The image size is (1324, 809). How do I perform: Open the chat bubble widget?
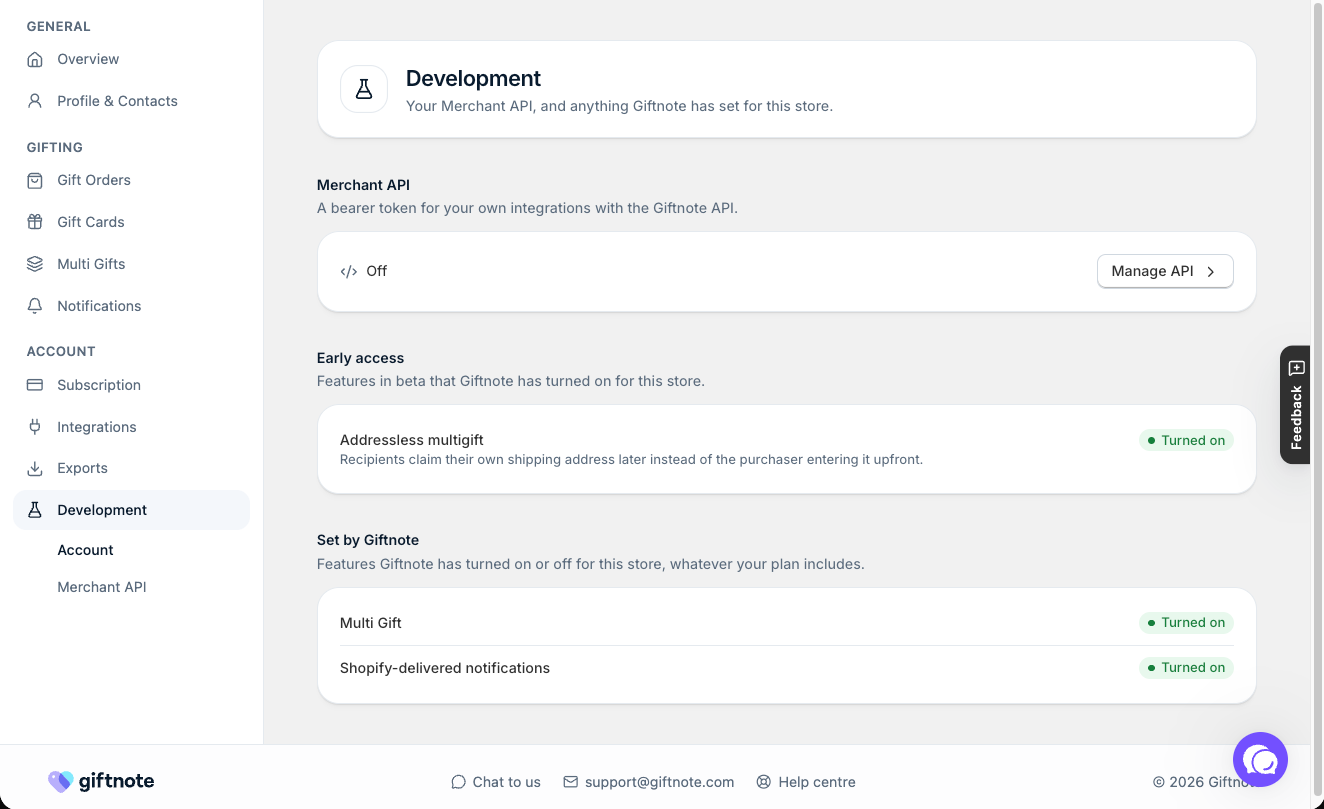coord(1260,759)
